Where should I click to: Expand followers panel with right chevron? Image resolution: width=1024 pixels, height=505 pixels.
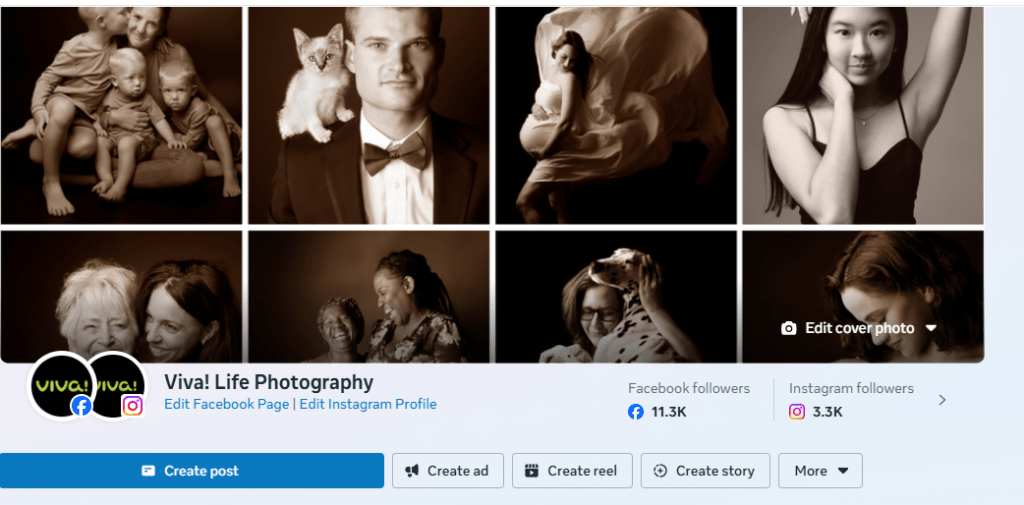(x=942, y=400)
